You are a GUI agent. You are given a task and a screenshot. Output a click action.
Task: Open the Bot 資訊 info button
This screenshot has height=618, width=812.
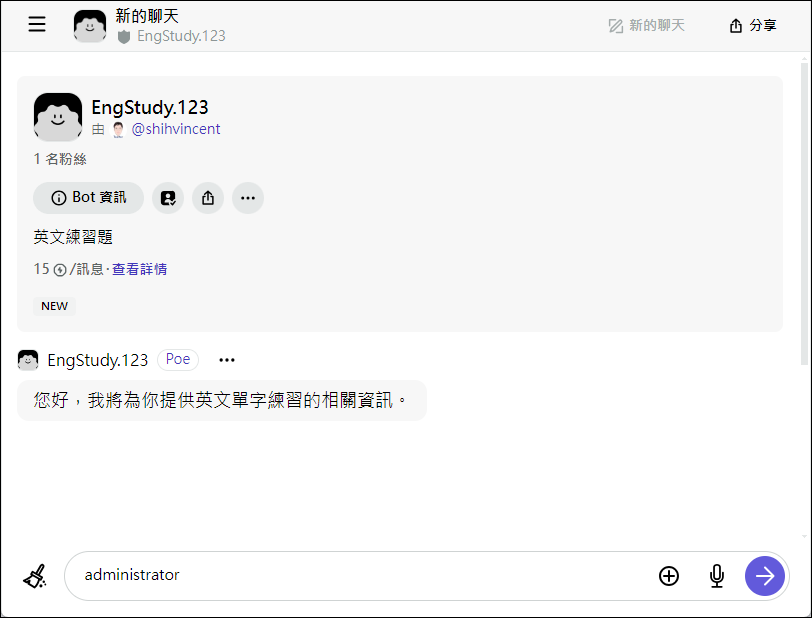(x=89, y=197)
